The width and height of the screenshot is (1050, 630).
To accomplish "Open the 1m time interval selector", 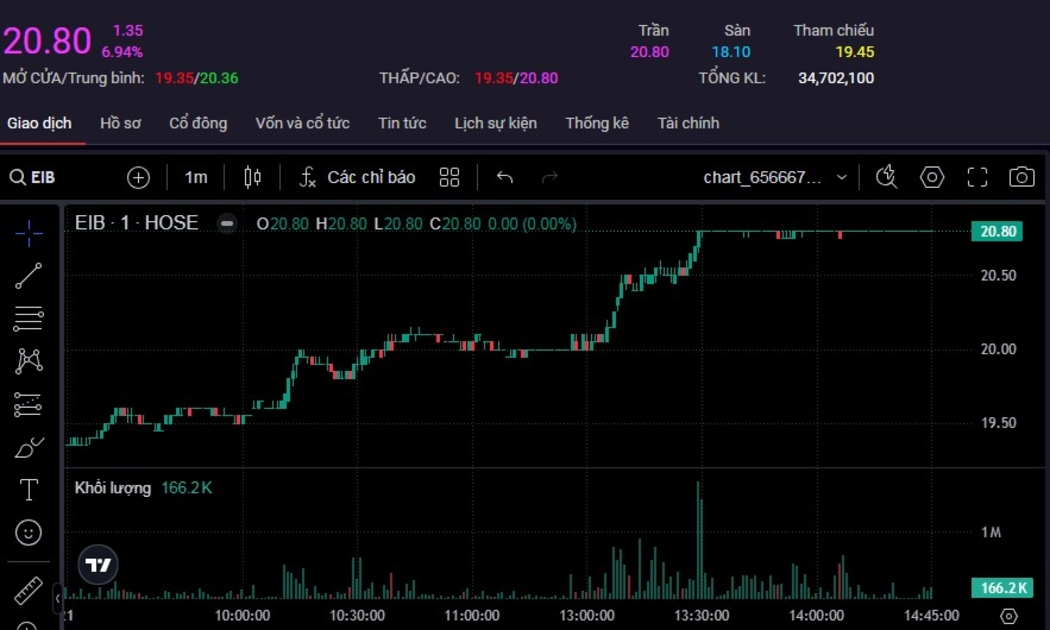I will (x=196, y=177).
